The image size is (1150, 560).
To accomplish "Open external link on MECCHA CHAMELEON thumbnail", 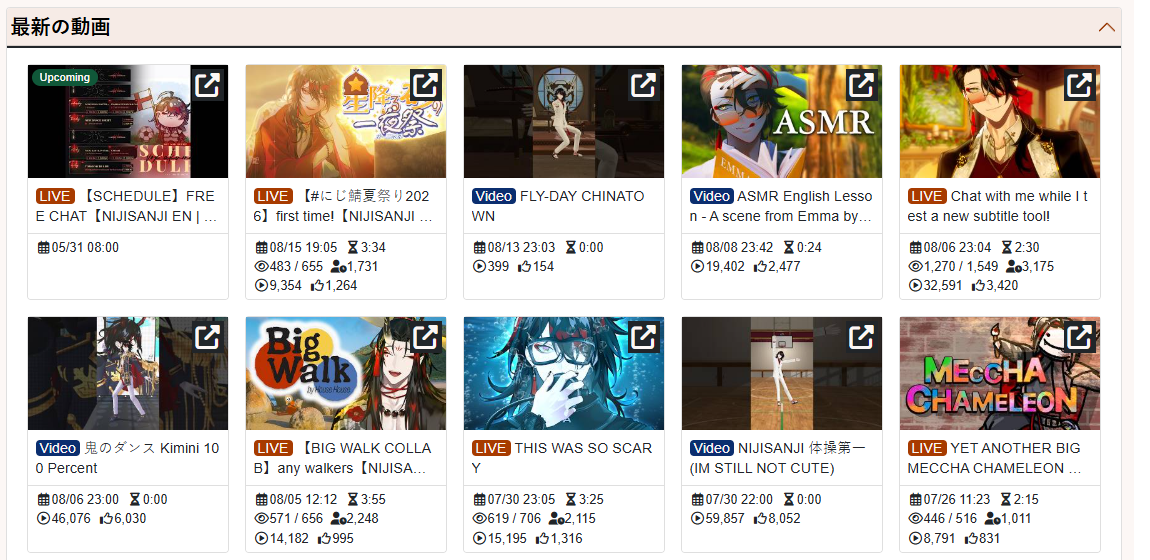I will tap(1079, 337).
